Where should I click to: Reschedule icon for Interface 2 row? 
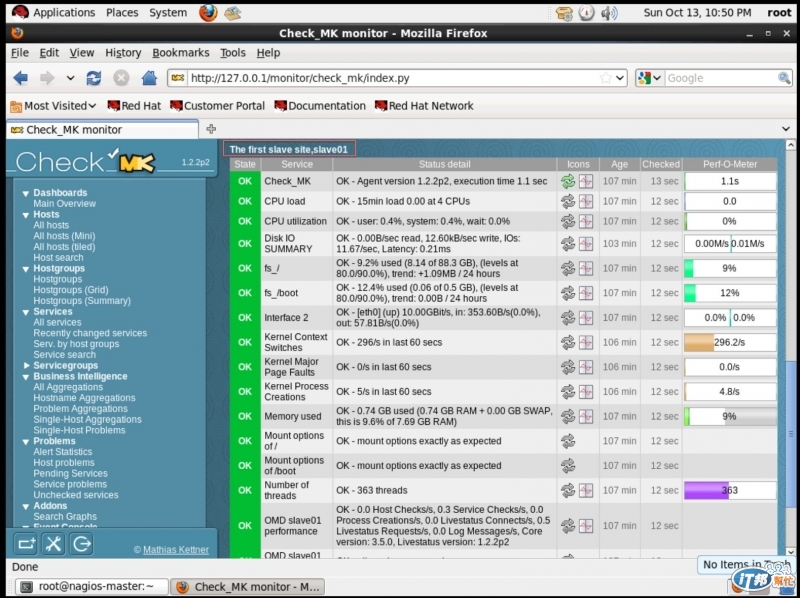(568, 317)
